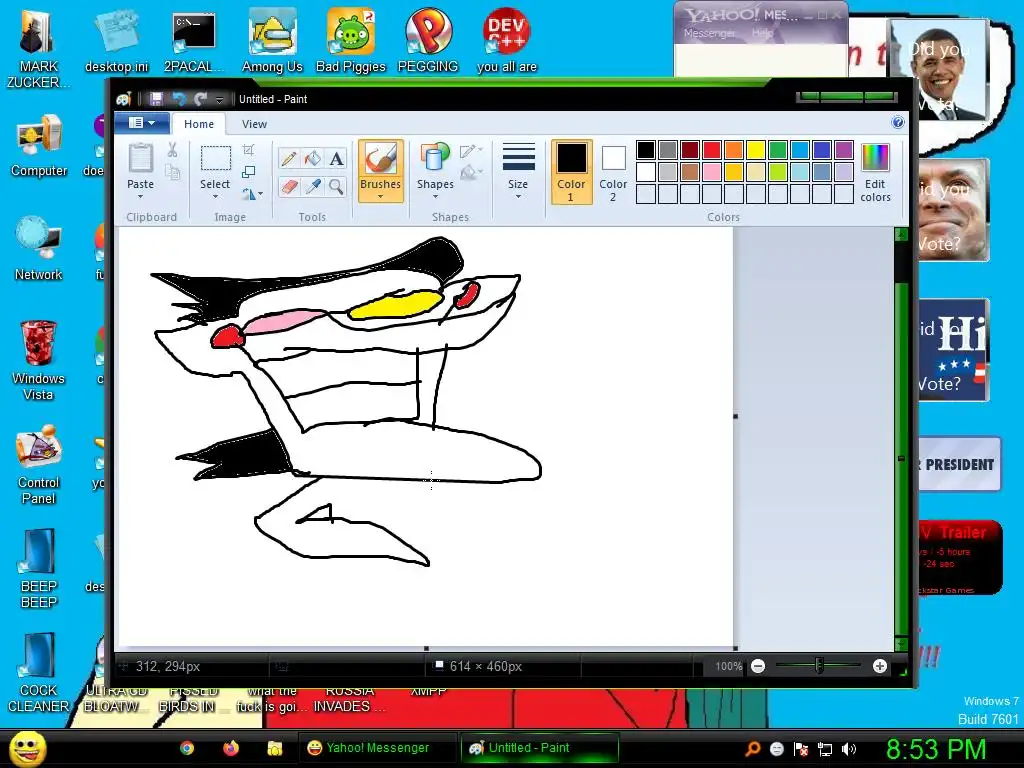Select Color 2 background button

pyautogui.click(x=613, y=172)
